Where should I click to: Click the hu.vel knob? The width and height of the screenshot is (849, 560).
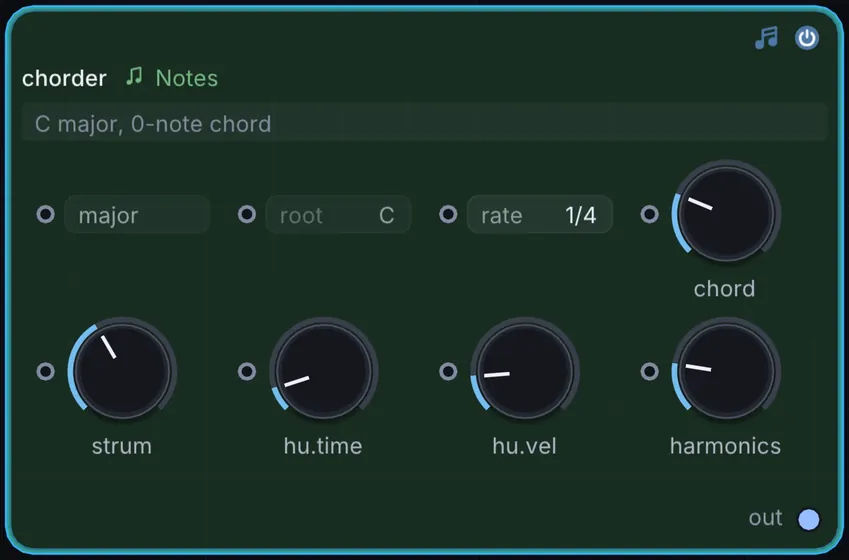[525, 372]
